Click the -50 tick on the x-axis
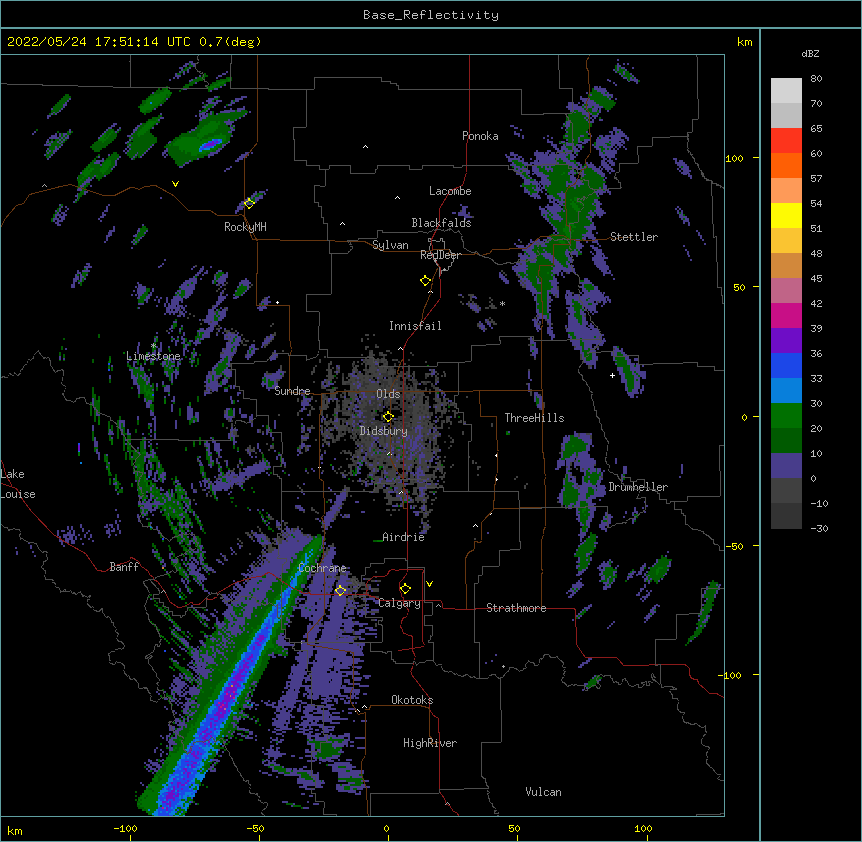 (255, 828)
